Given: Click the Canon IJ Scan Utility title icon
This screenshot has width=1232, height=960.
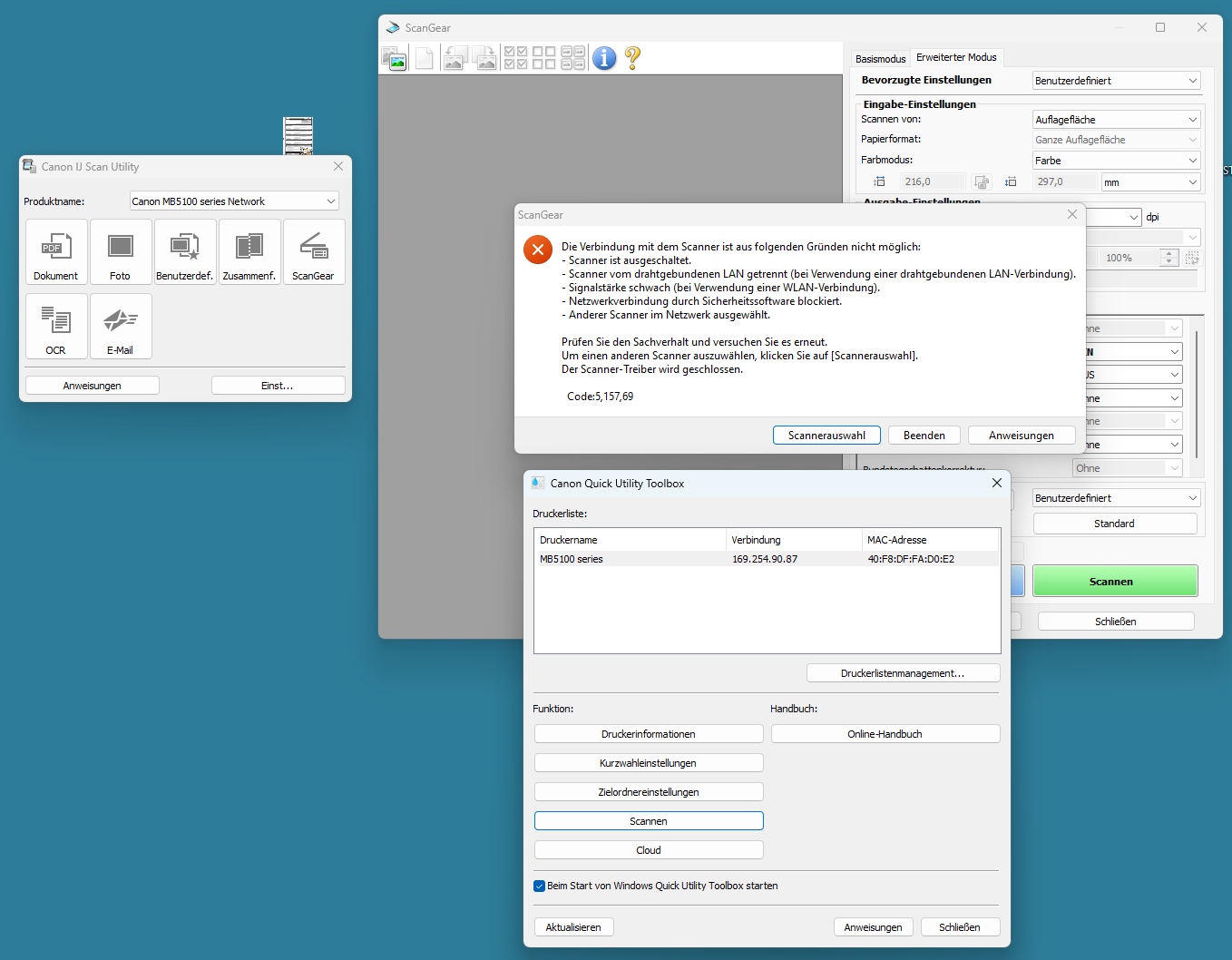Looking at the screenshot, I should 30,167.
